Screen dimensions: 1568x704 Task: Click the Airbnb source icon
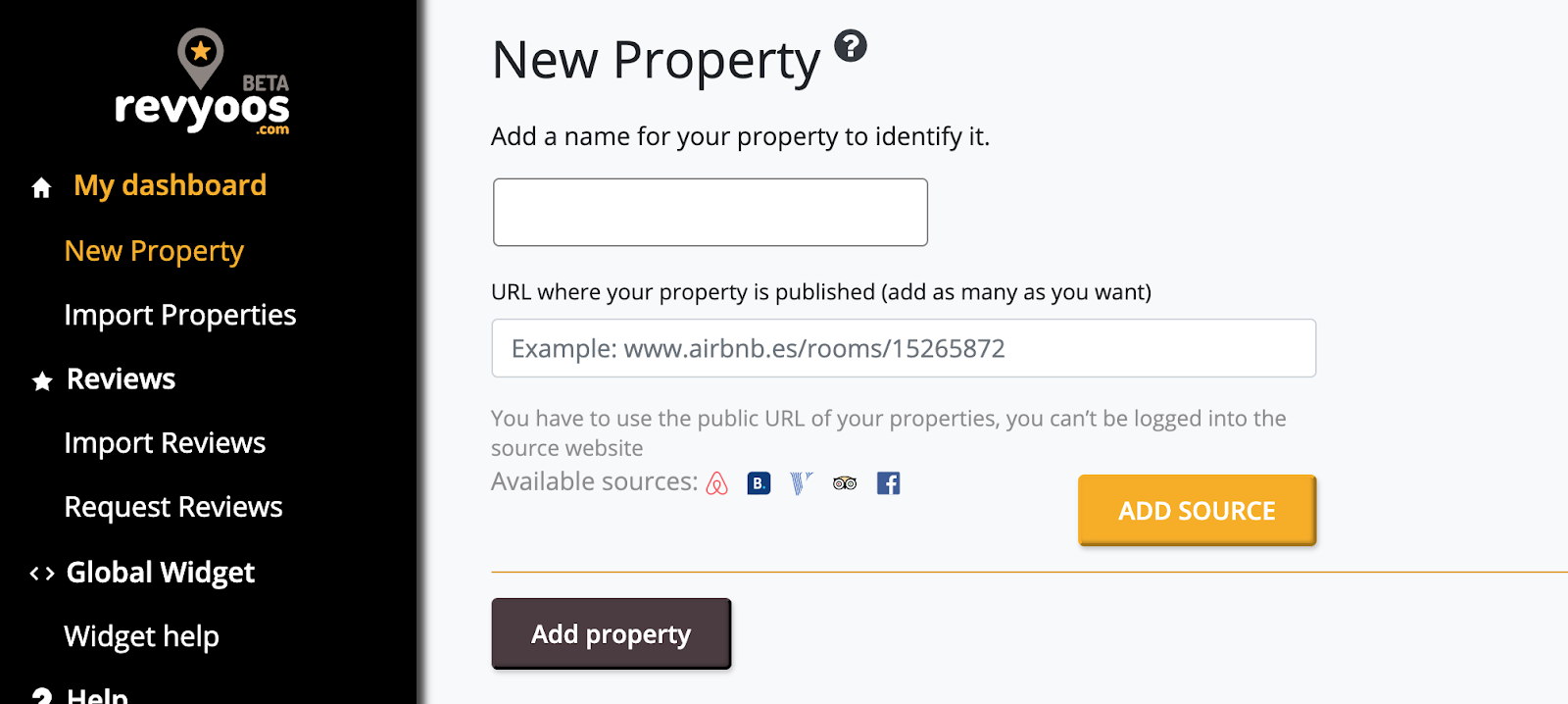click(717, 483)
